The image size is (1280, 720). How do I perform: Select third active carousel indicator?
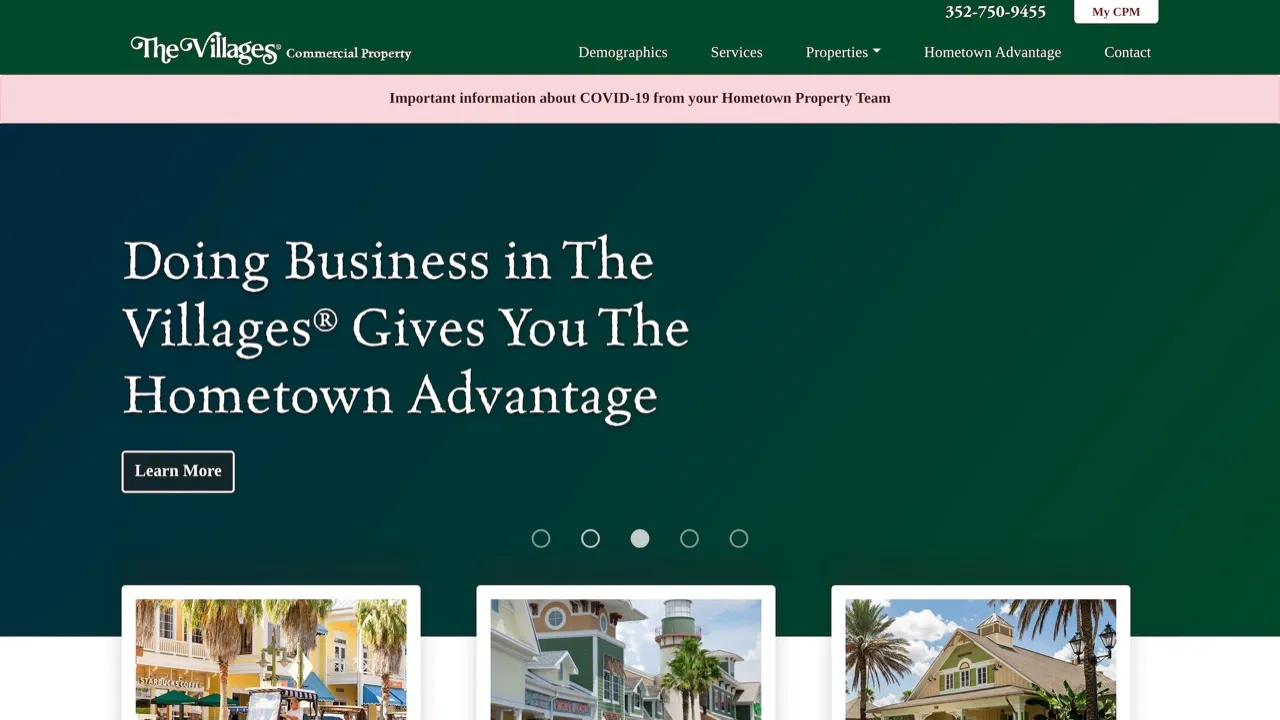(640, 539)
